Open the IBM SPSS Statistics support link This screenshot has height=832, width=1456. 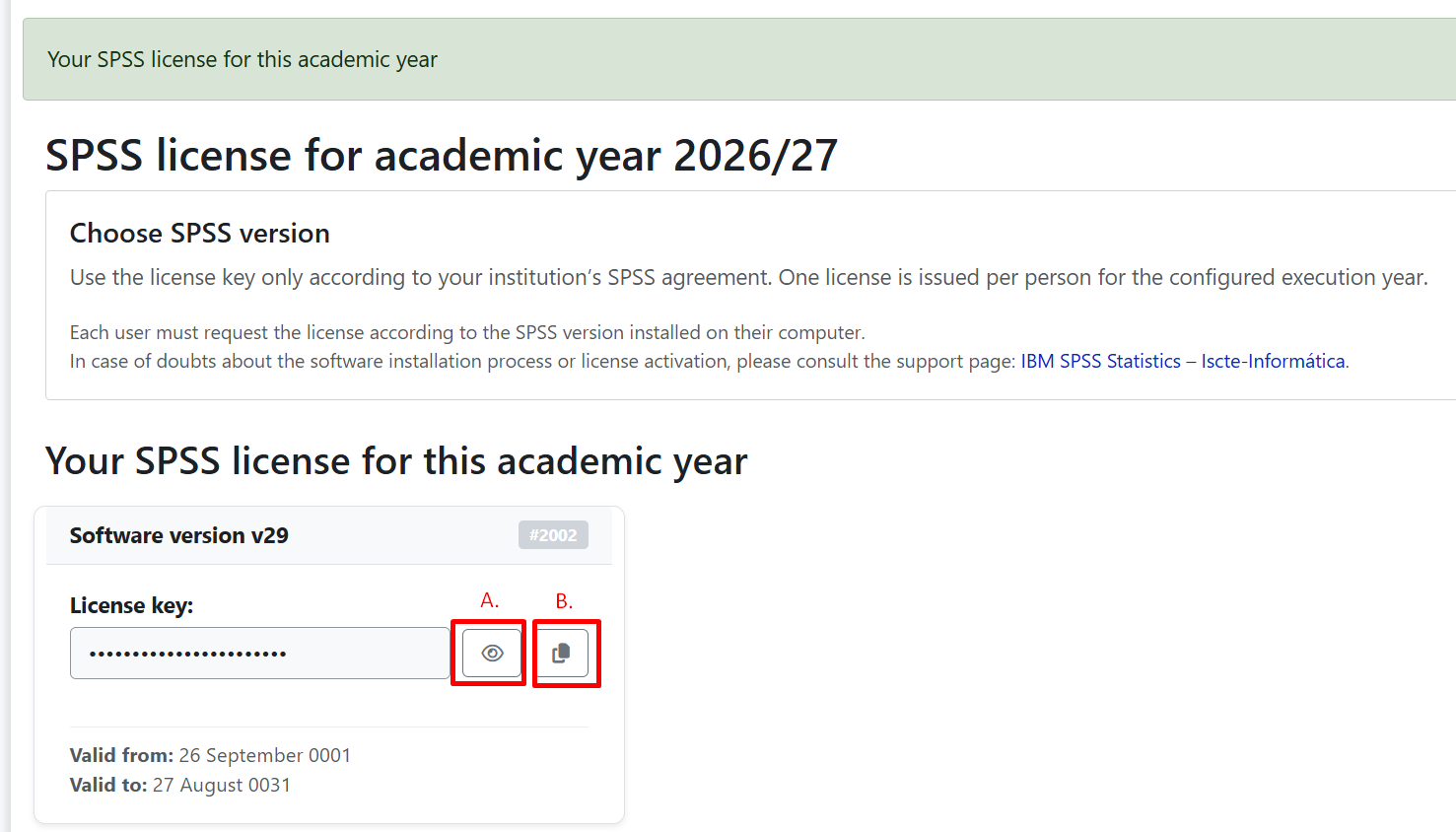(x=1100, y=361)
